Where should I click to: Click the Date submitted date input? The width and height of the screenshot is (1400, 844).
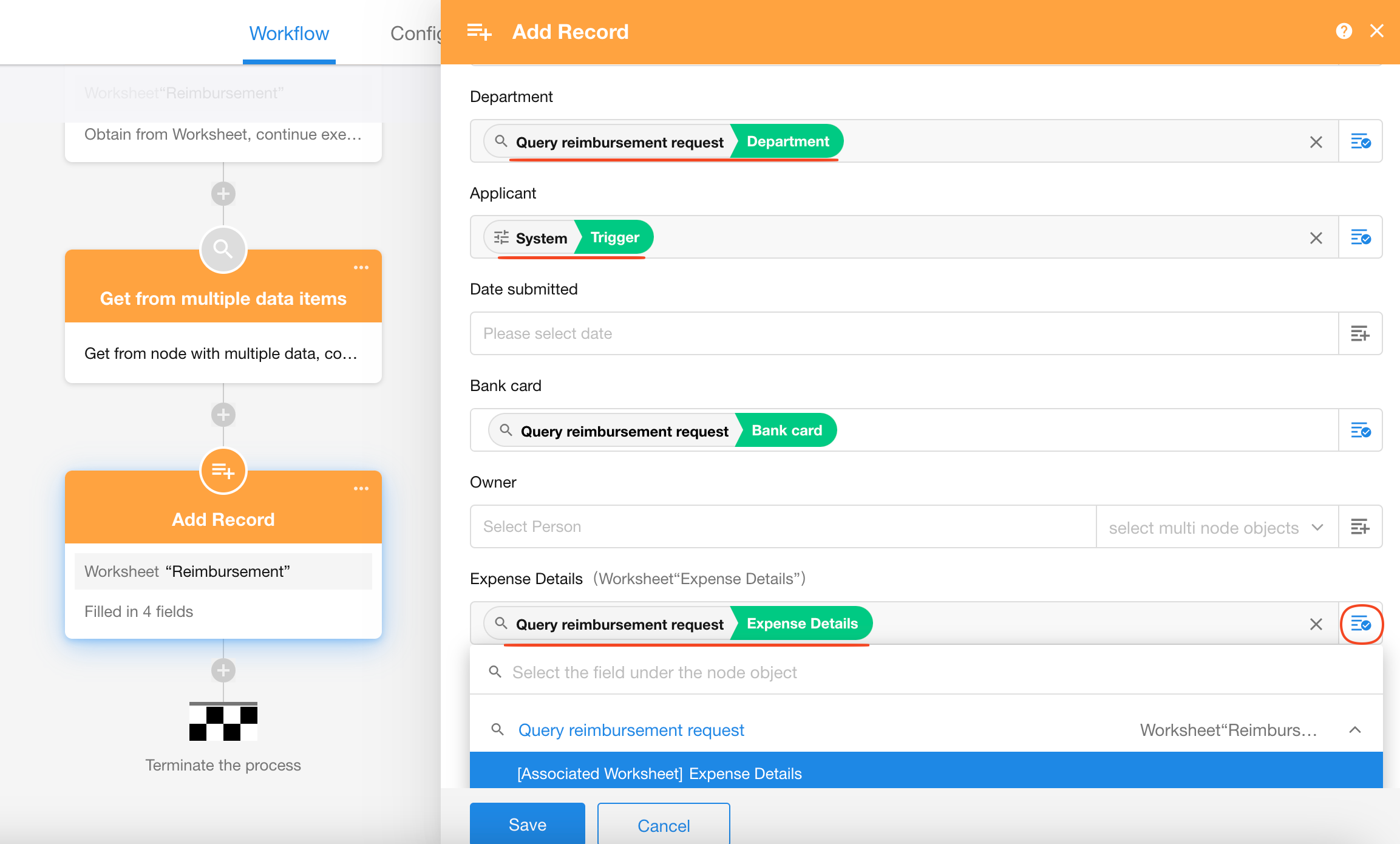click(x=903, y=333)
